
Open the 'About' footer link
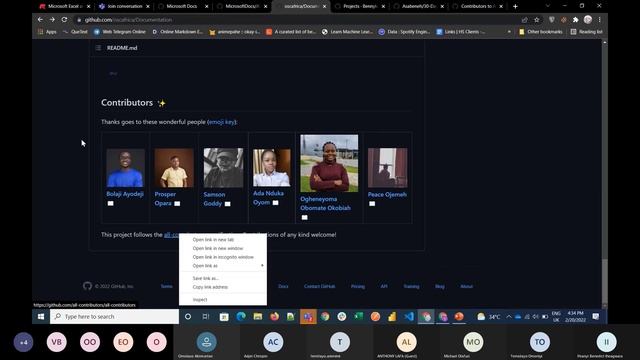pyautogui.click(x=466, y=286)
